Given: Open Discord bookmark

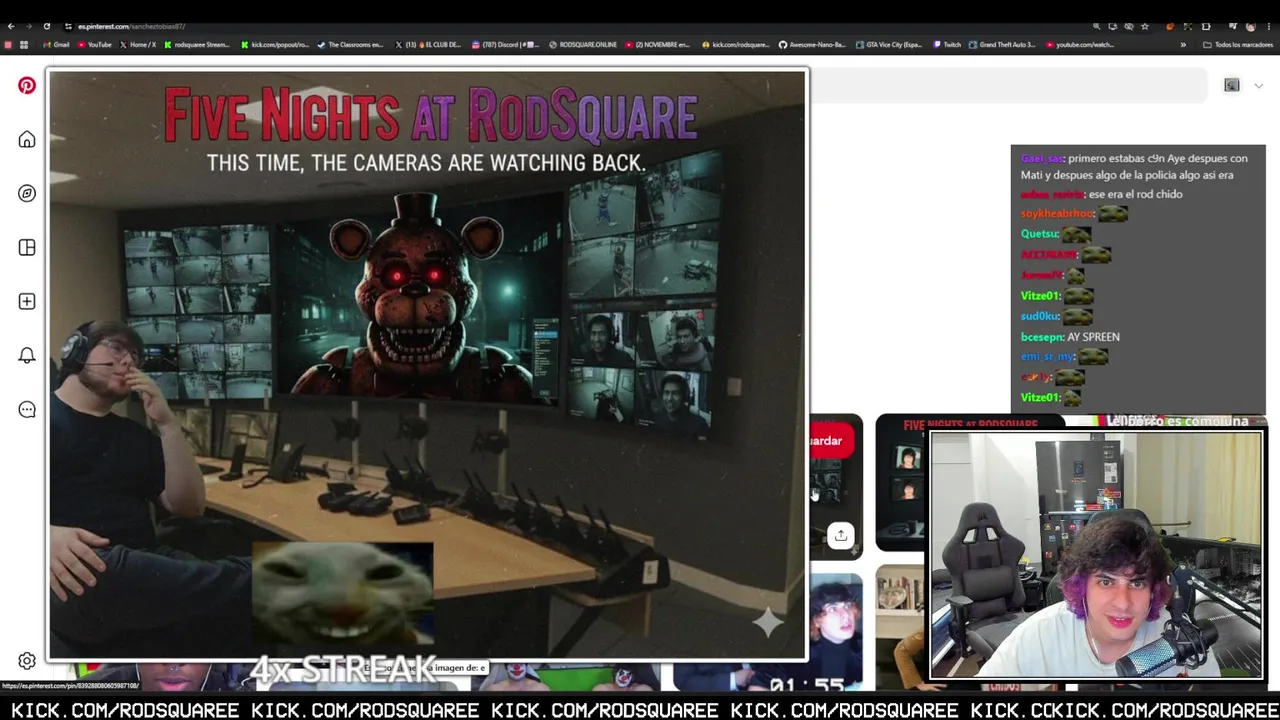Looking at the screenshot, I should pyautogui.click(x=505, y=45).
